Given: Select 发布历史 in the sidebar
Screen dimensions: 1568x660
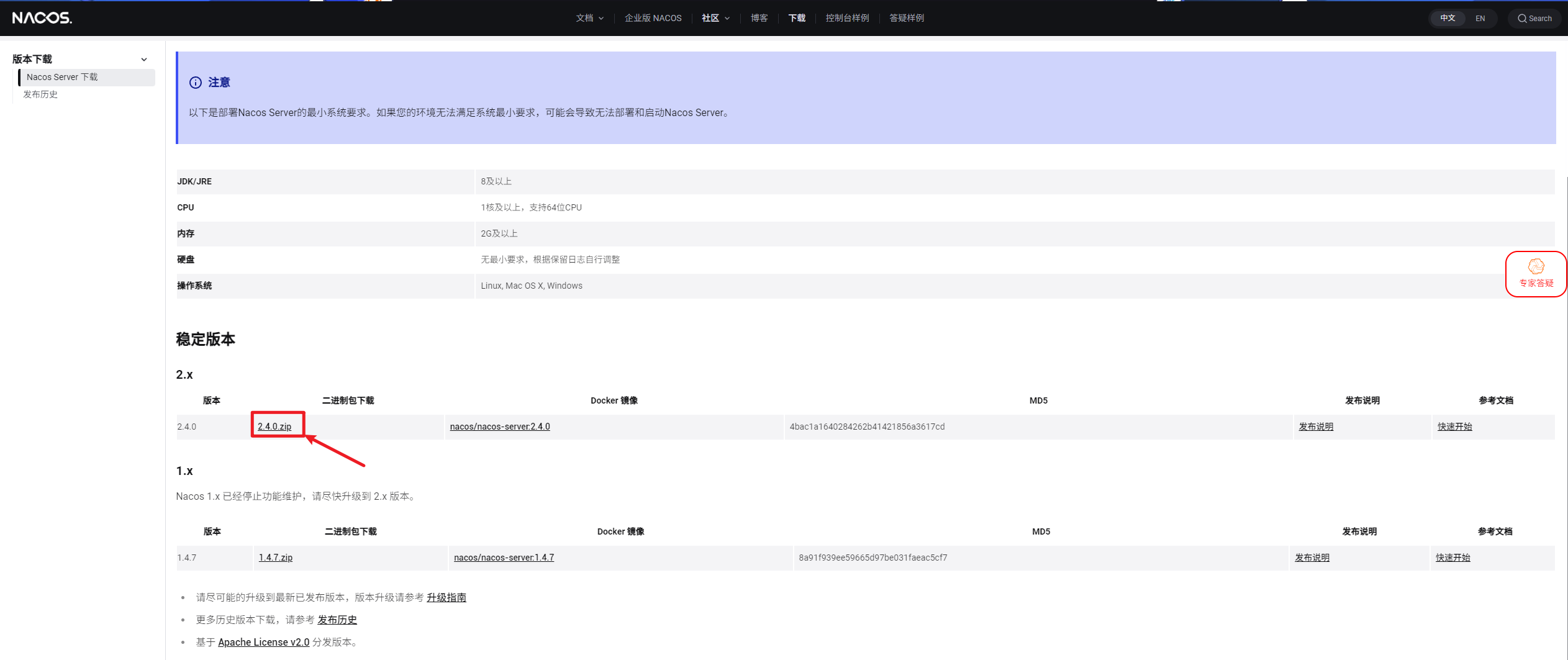Looking at the screenshot, I should coord(40,94).
